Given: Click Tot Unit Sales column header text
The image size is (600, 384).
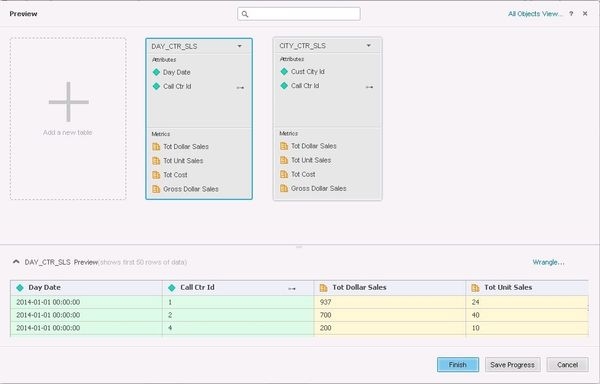Looking at the screenshot, I should tap(508, 287).
